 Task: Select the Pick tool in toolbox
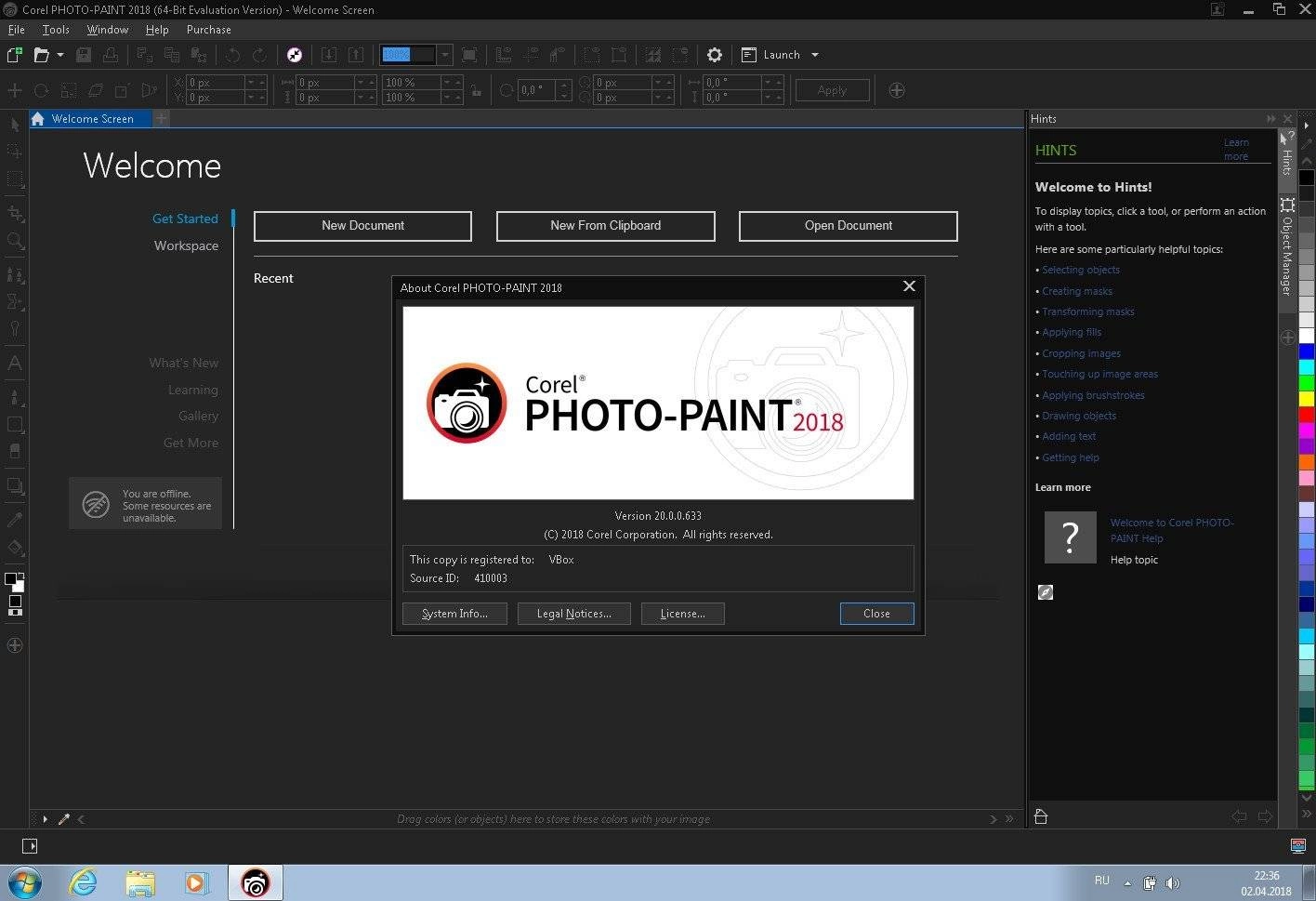click(x=14, y=125)
